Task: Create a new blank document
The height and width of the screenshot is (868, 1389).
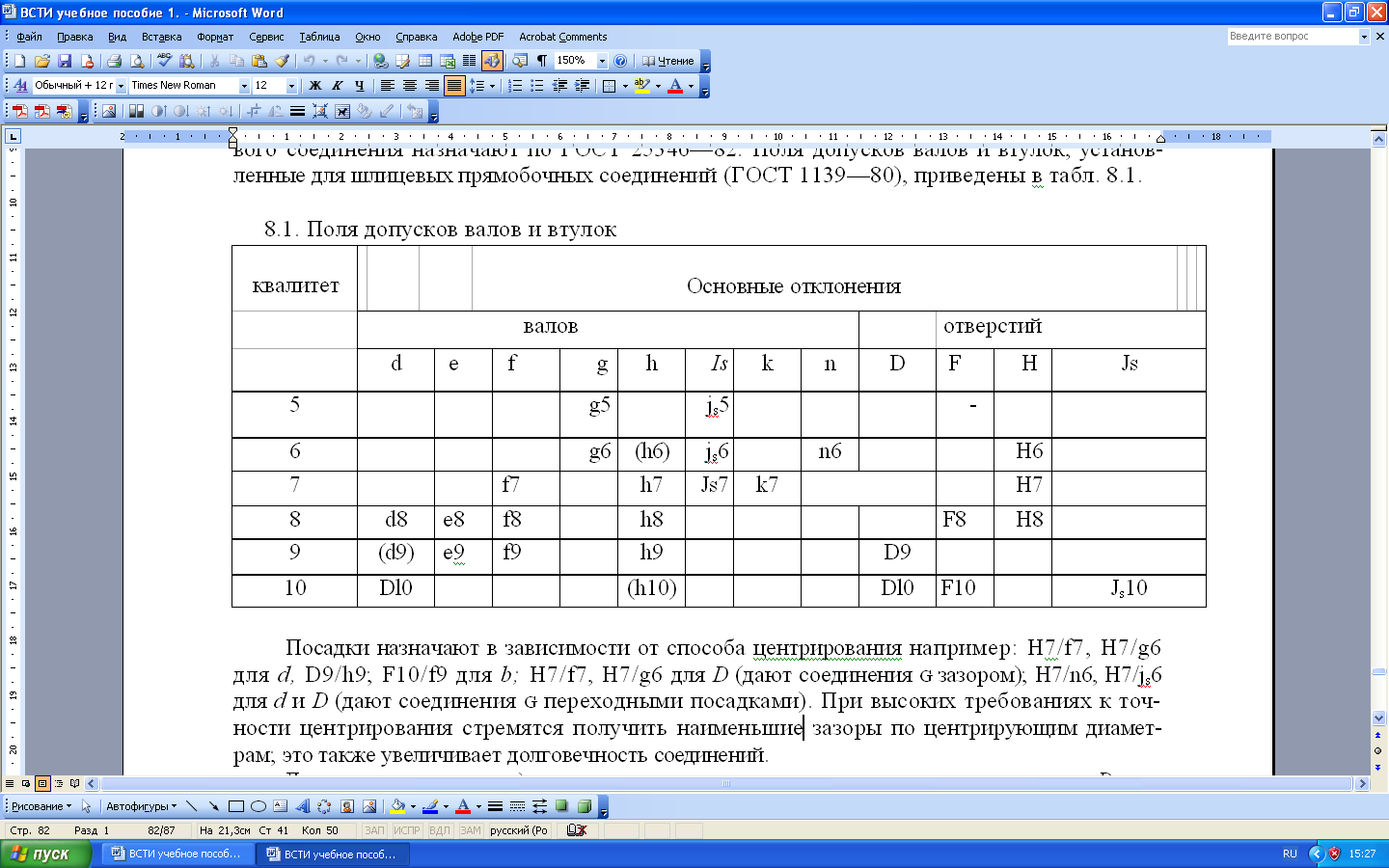Action: click(20, 61)
